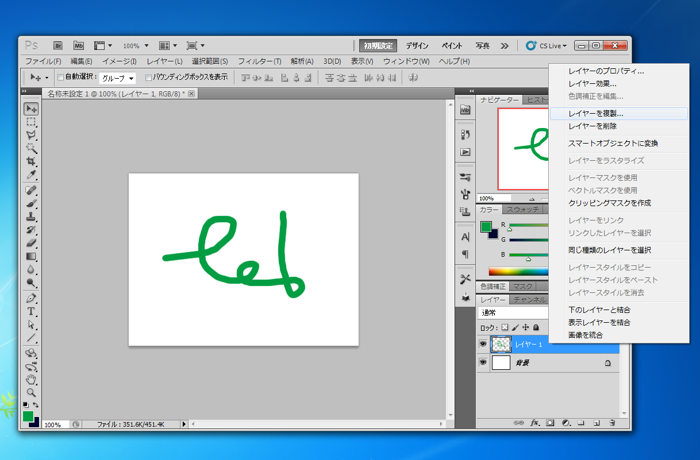Select the Clone Stamp tool
This screenshot has height=460, width=700.
31,217
